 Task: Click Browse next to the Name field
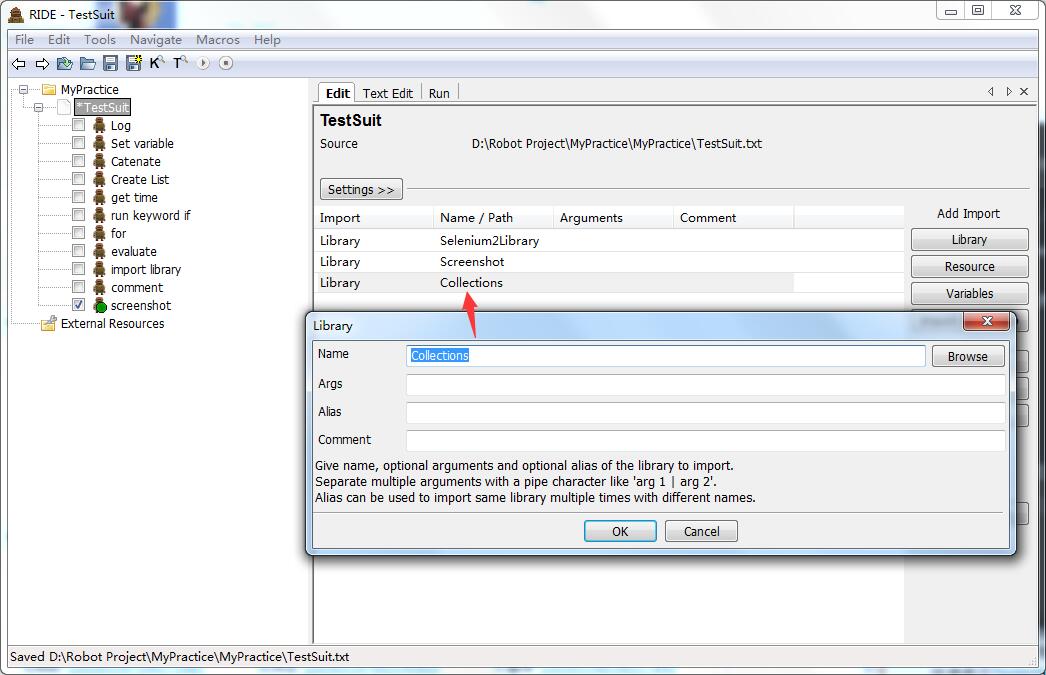967,356
